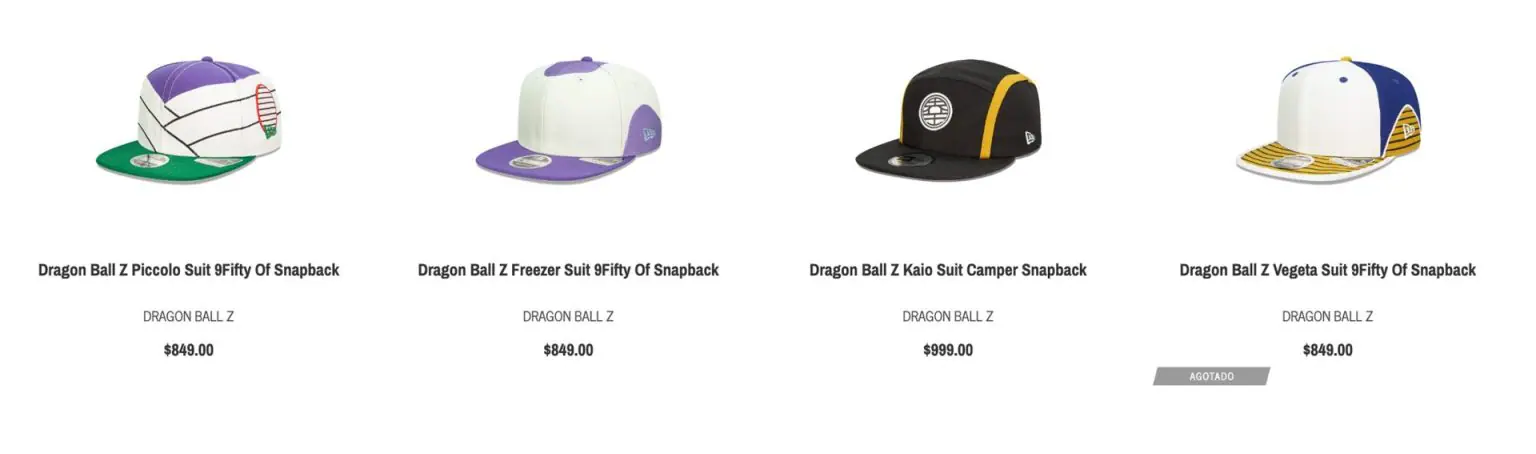Click DRAGON BALL Z brand under Piccolo cap
1536x454 pixels.
coord(188,317)
